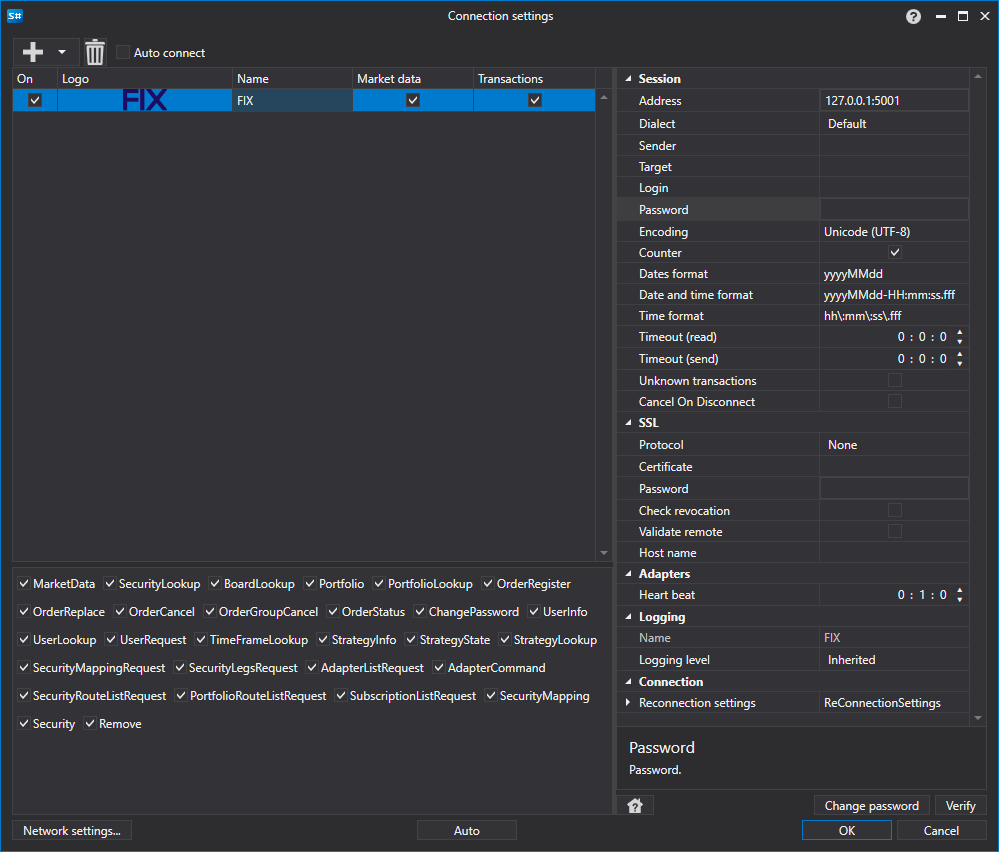Toggle the On checkbox for FIX row
This screenshot has height=852, width=999.
(35, 100)
